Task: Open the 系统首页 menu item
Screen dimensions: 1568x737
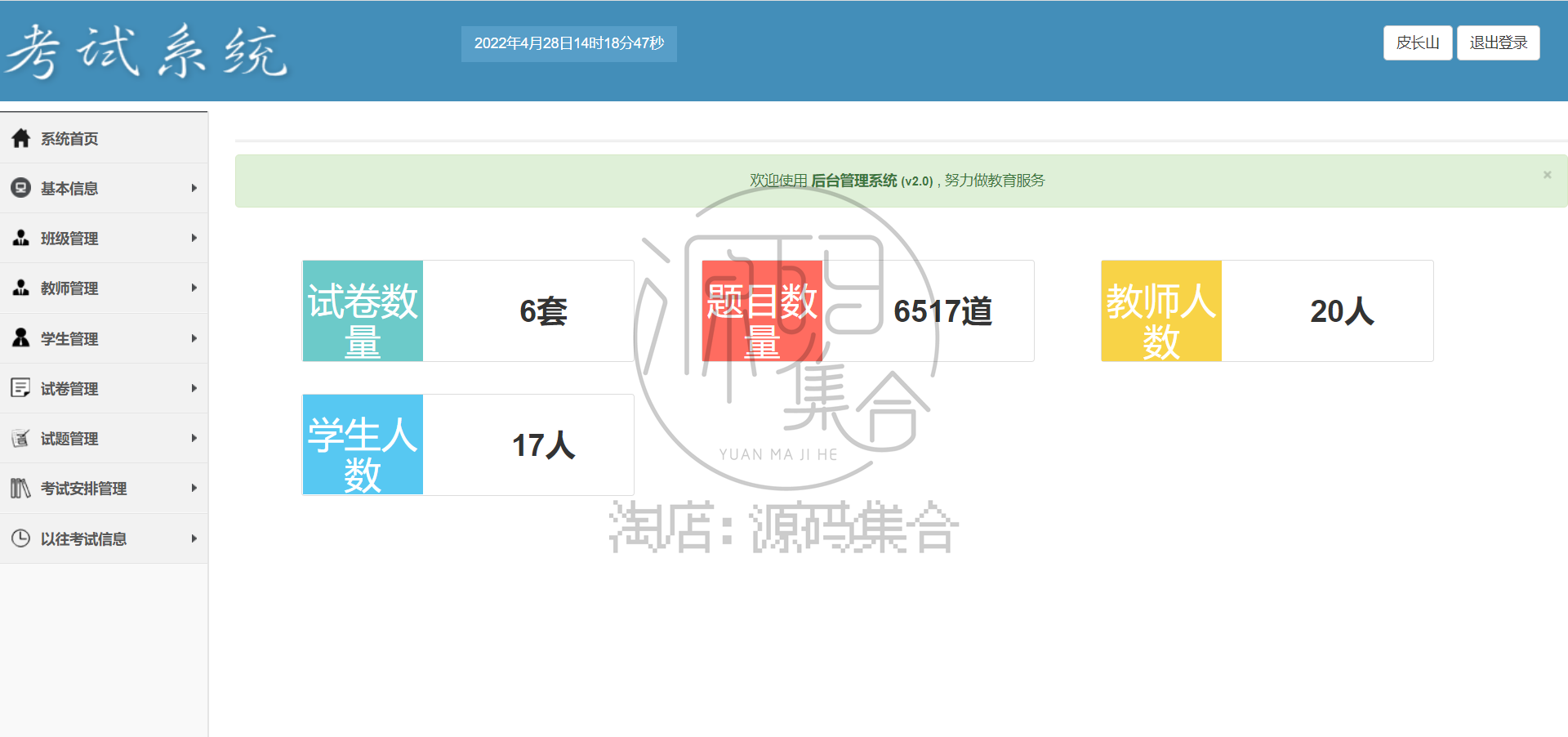Action: point(104,138)
